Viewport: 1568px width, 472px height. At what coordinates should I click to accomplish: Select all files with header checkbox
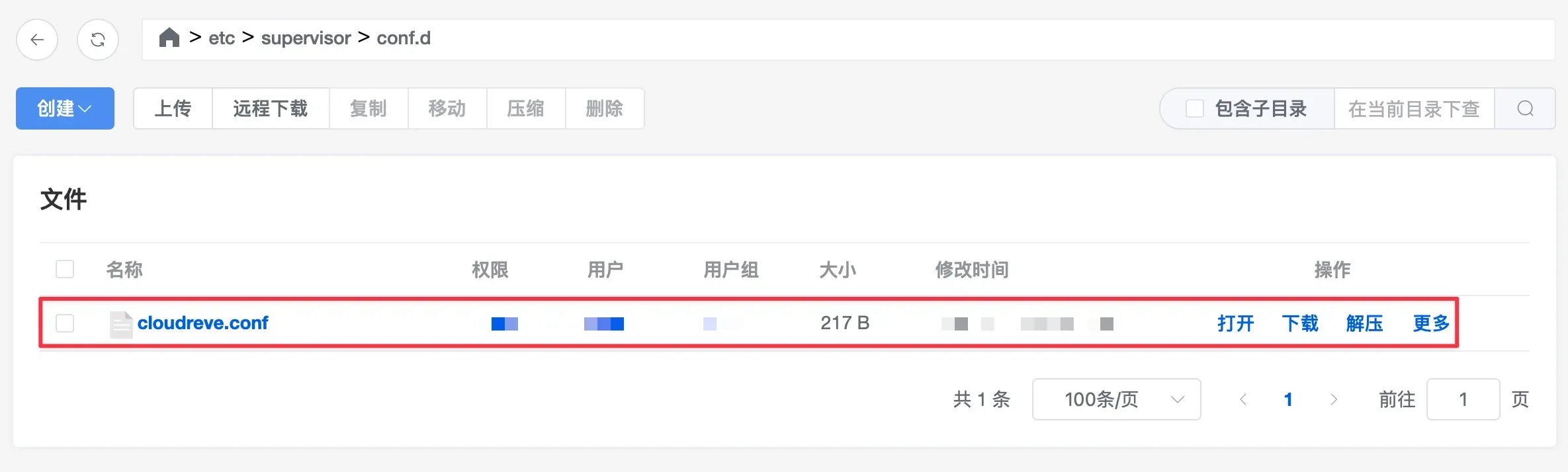coord(65,269)
